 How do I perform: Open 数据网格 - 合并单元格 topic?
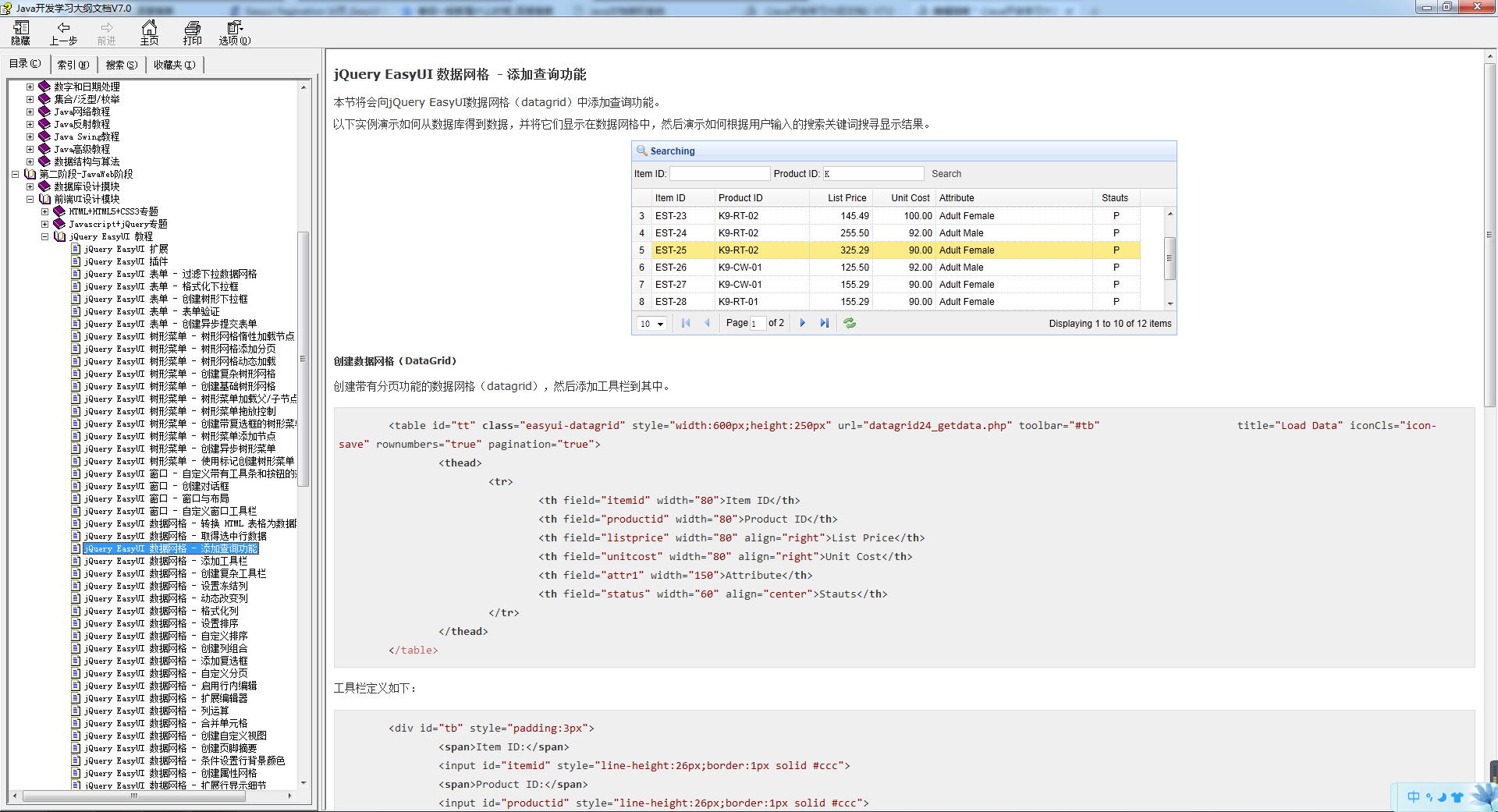(x=166, y=723)
